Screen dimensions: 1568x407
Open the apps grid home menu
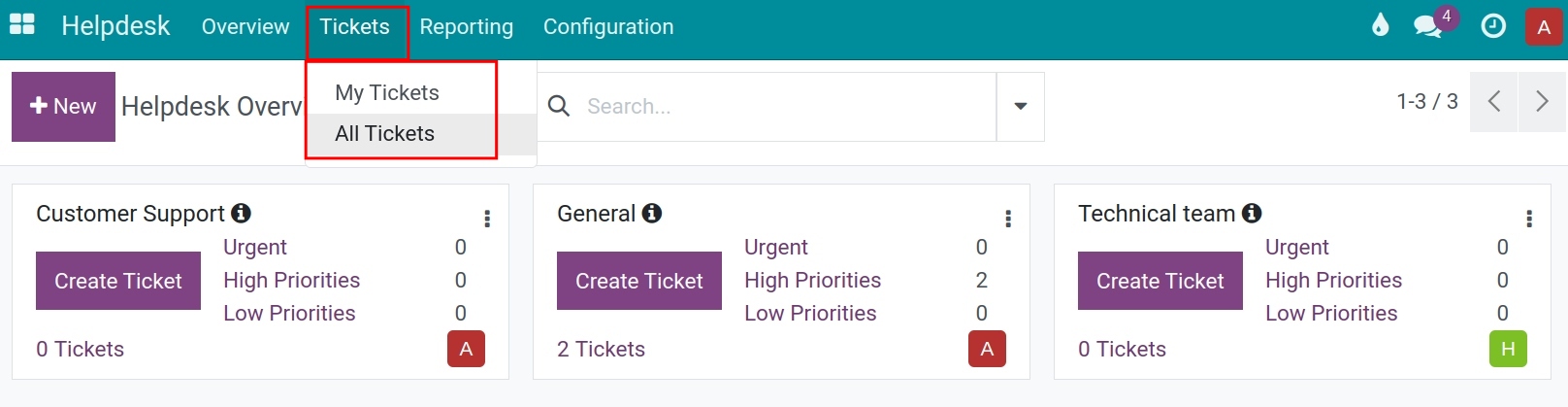22,25
